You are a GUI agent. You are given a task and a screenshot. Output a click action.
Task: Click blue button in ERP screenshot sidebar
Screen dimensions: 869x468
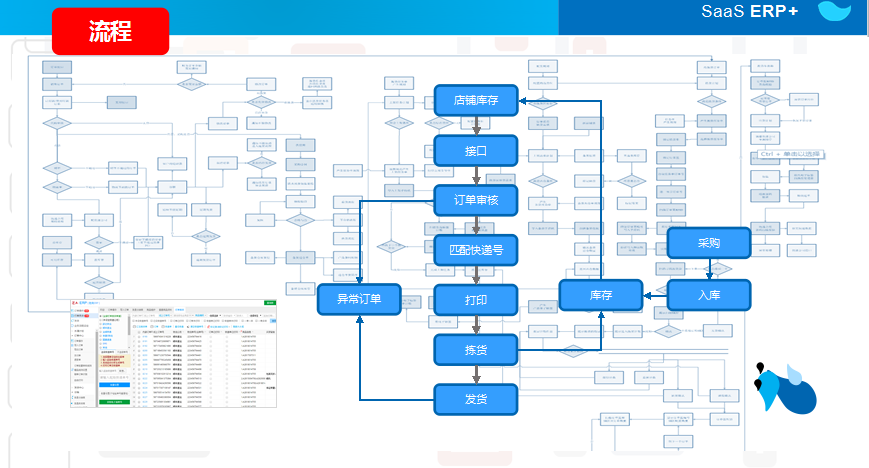coord(115,384)
